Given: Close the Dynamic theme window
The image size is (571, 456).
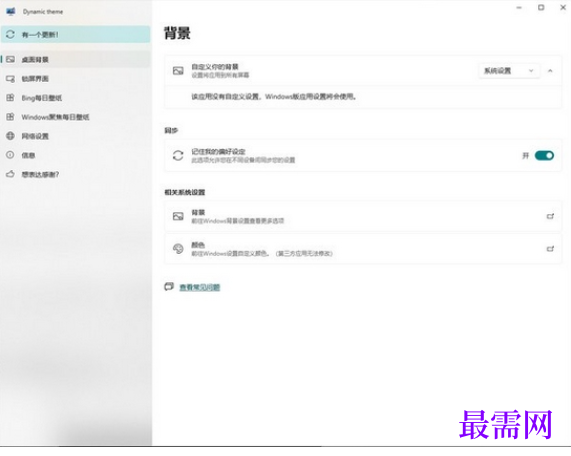Looking at the screenshot, I should [563, 8].
